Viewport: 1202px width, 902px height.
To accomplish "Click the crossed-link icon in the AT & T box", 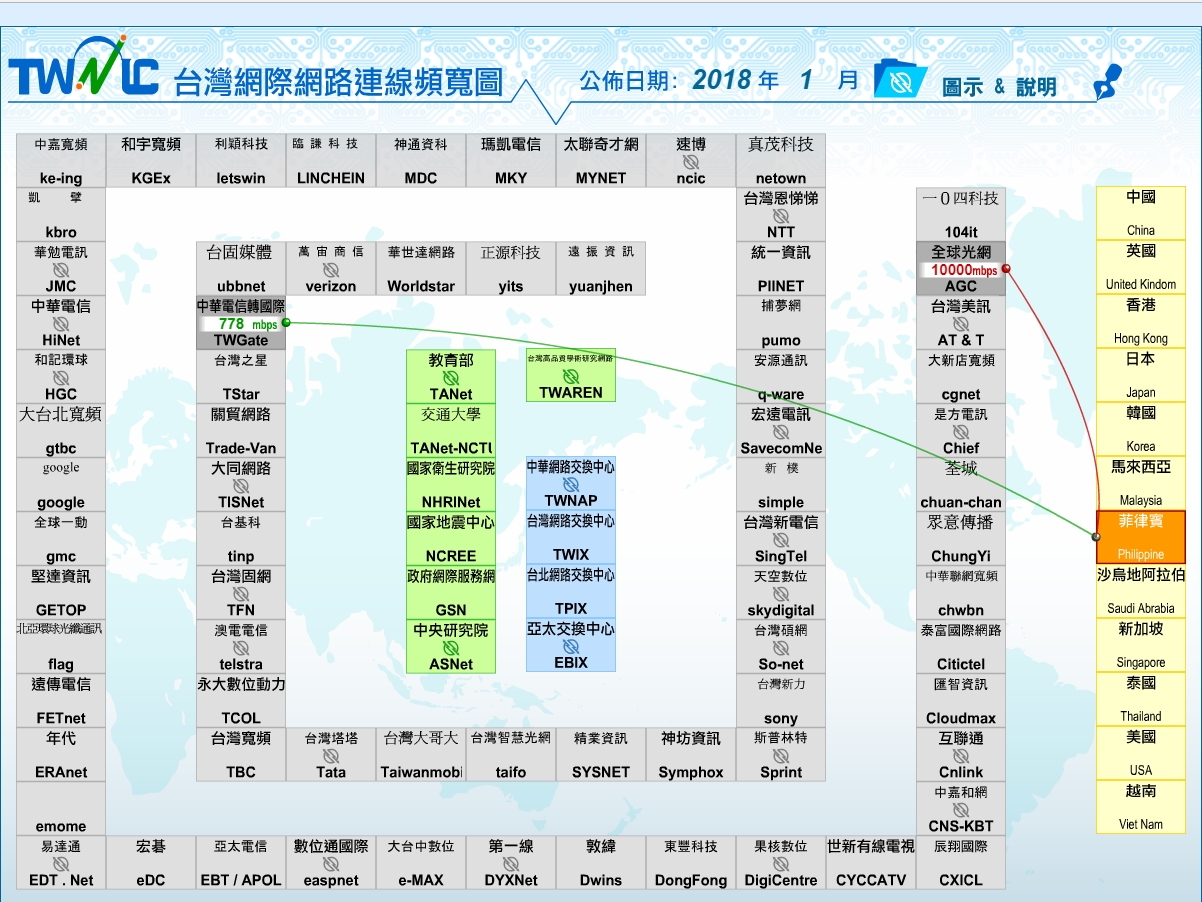I will click(961, 324).
